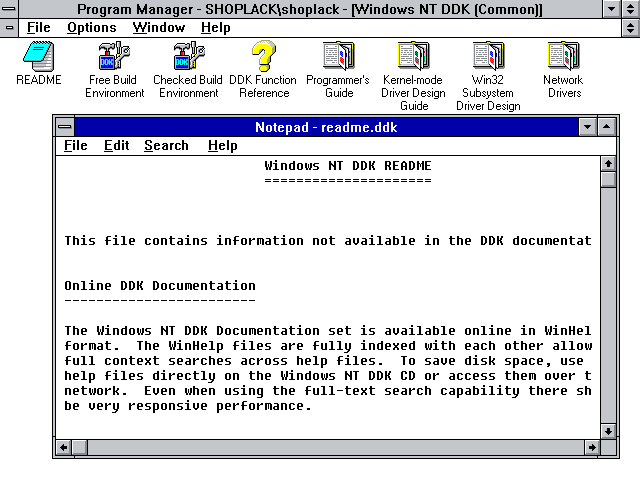Open Program Manager's Window menu
640x480 pixels.
159,28
